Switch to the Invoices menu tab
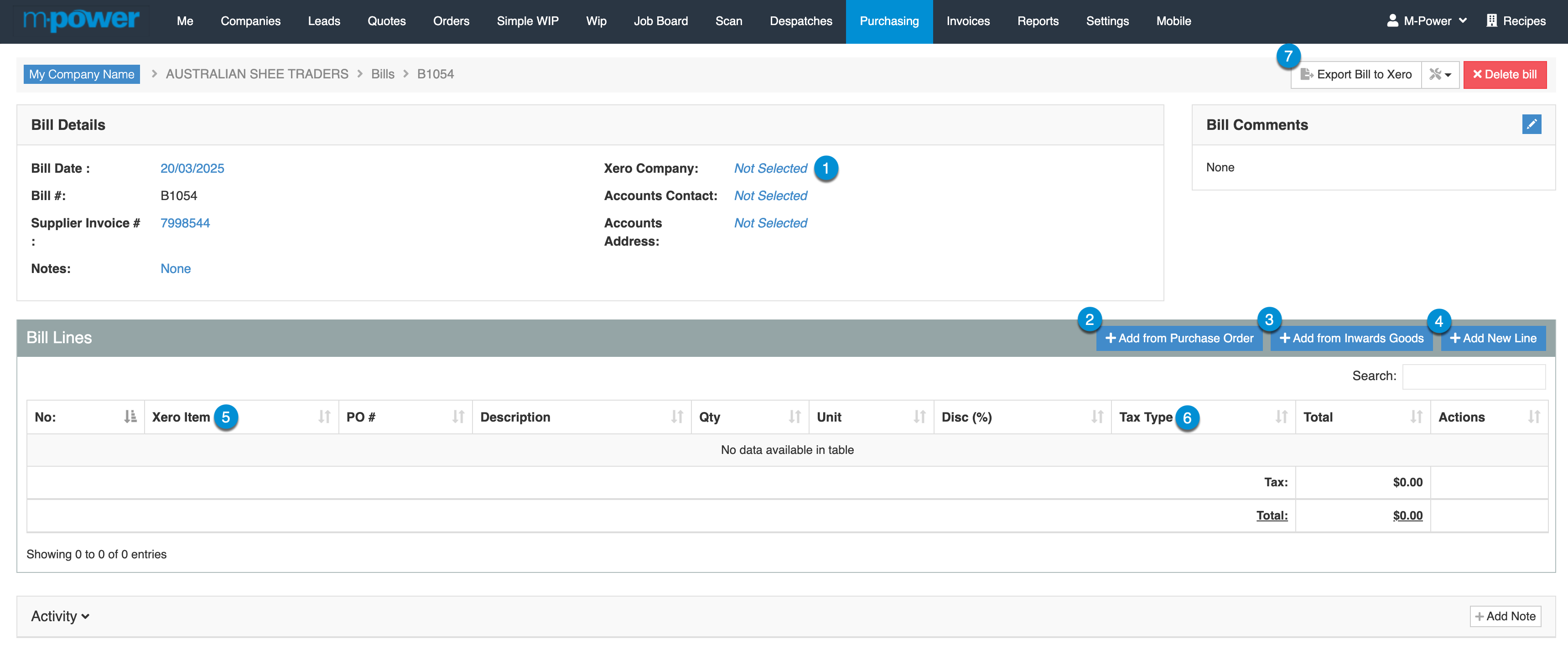The image size is (1568, 649). coord(968,21)
